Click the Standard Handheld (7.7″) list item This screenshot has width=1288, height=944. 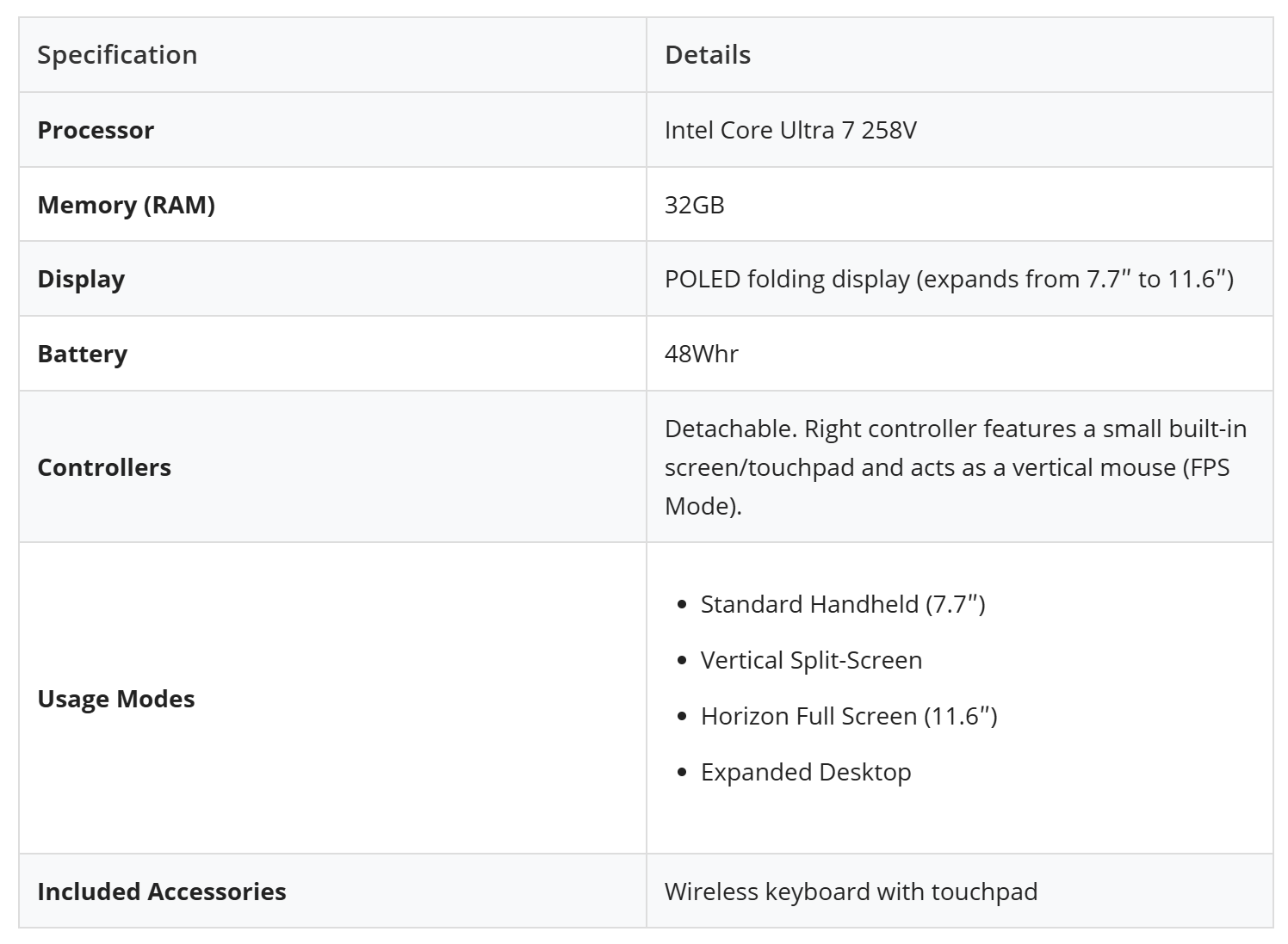click(842, 604)
